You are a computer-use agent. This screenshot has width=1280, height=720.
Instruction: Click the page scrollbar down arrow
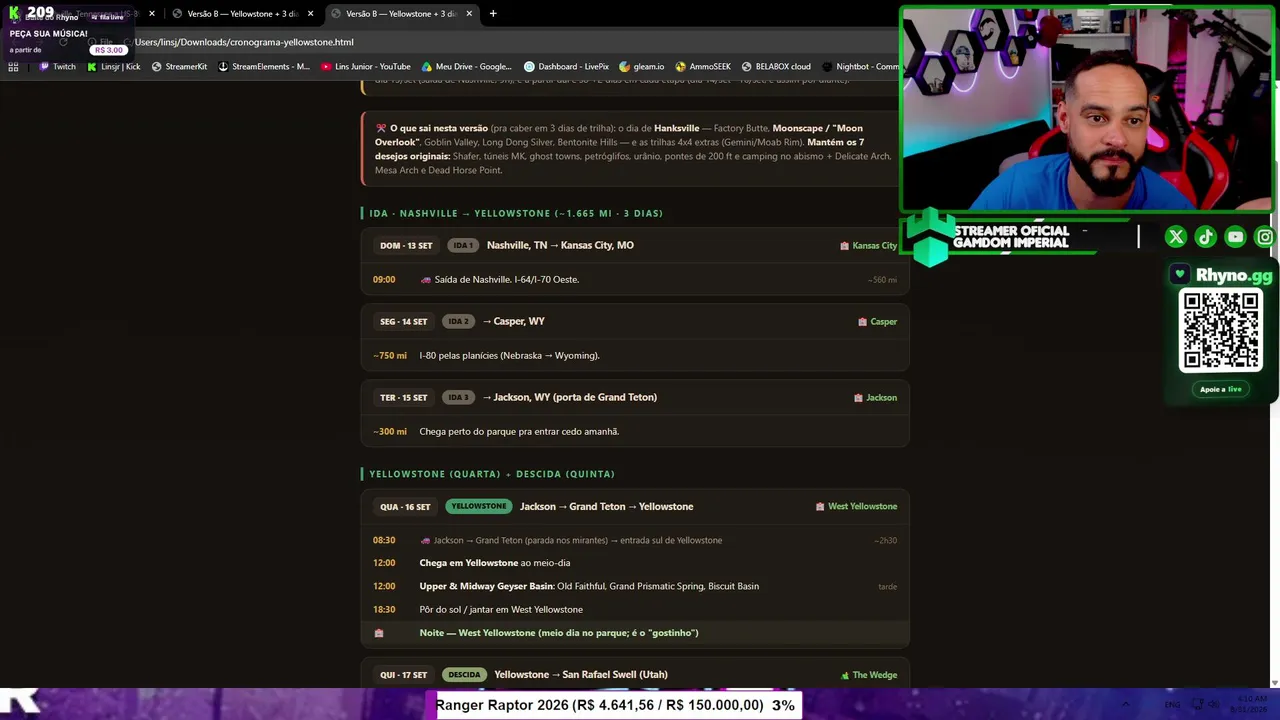pos(1274,683)
